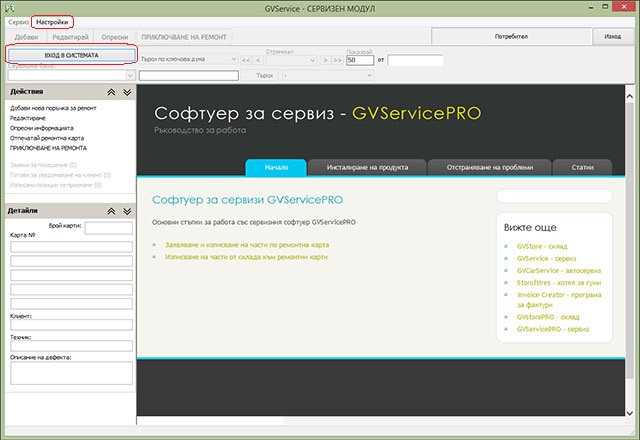Click the Клиент input field
Screen dimensions: 640x440
[x=71, y=325]
